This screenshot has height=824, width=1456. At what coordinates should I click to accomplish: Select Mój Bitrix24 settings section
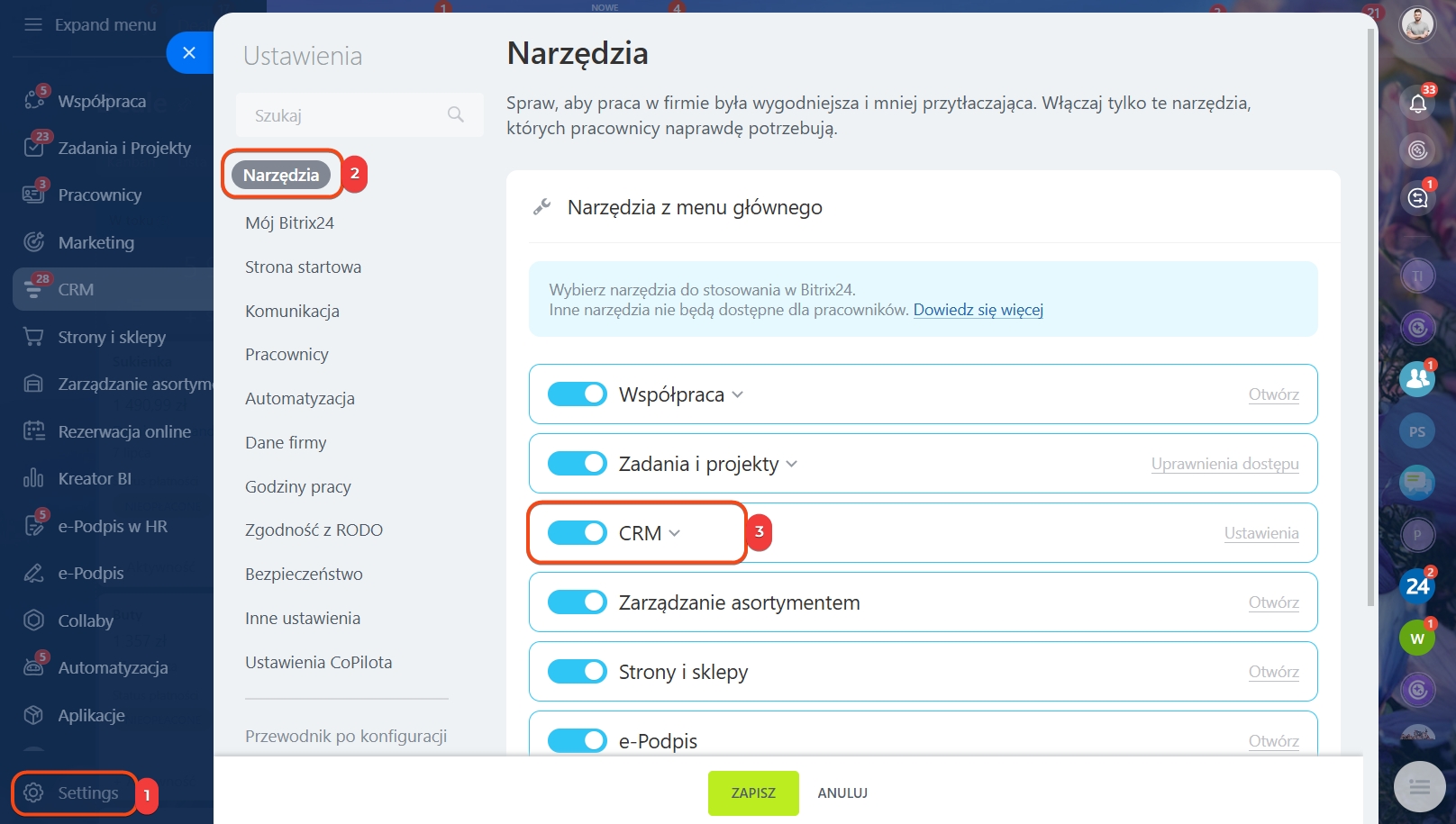(289, 222)
